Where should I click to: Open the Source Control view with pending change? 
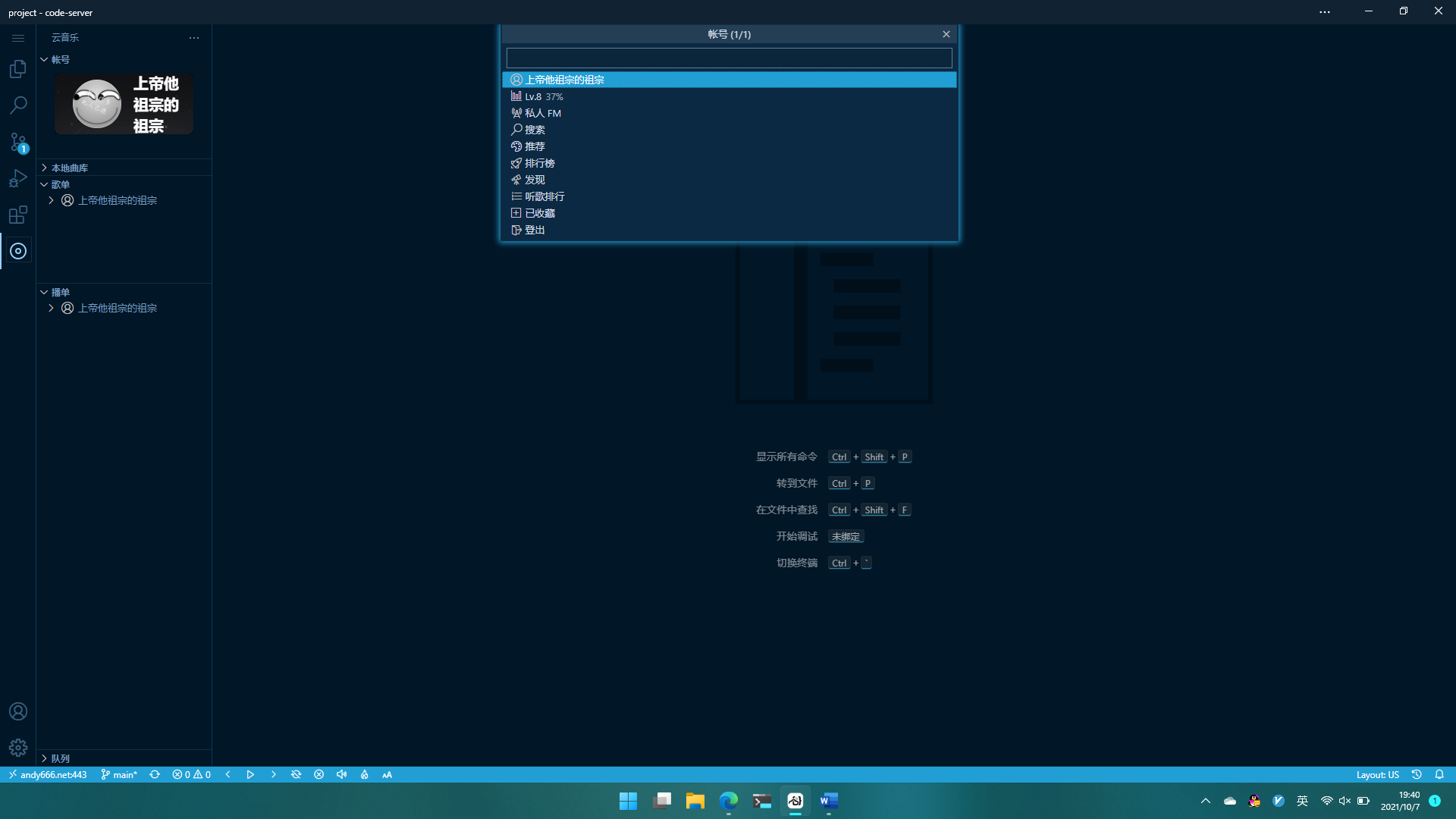[x=18, y=143]
